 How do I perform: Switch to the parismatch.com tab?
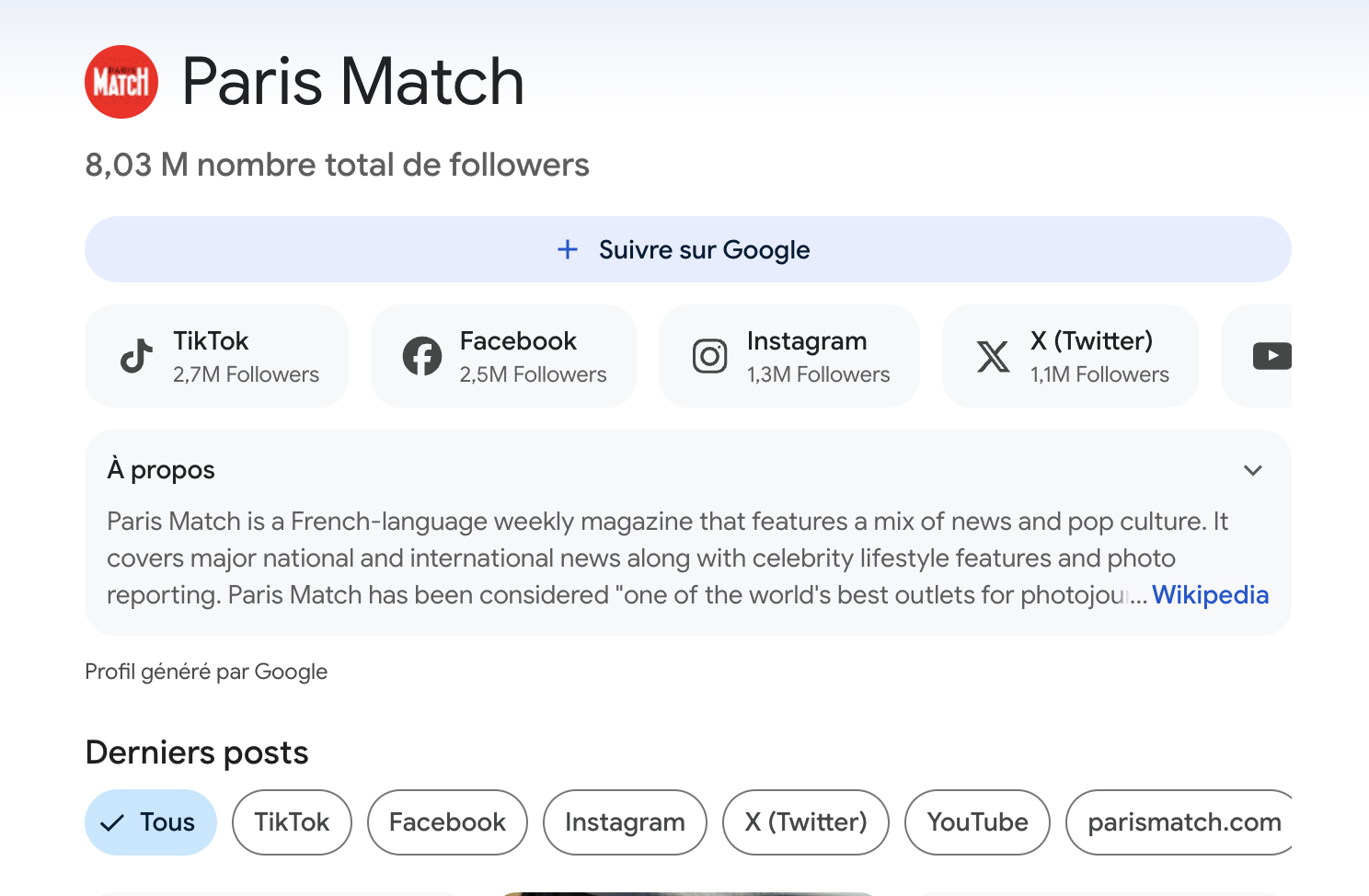(1179, 821)
